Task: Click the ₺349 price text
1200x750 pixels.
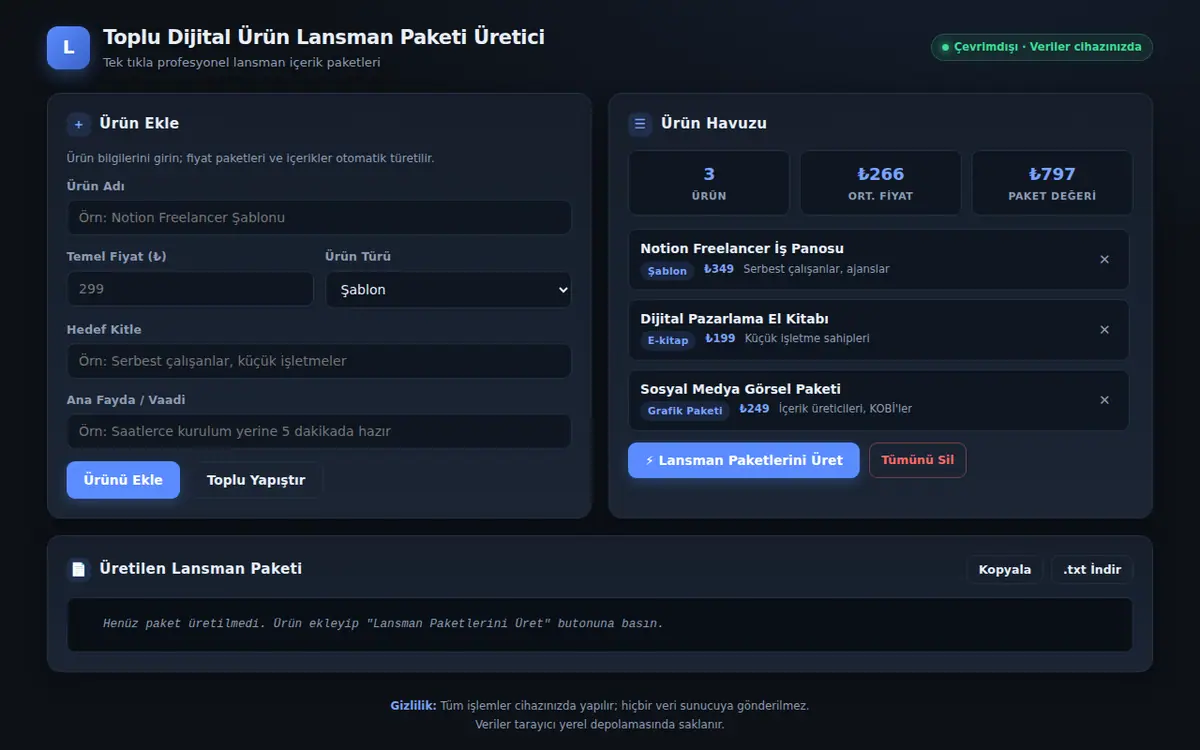Action: click(719, 269)
